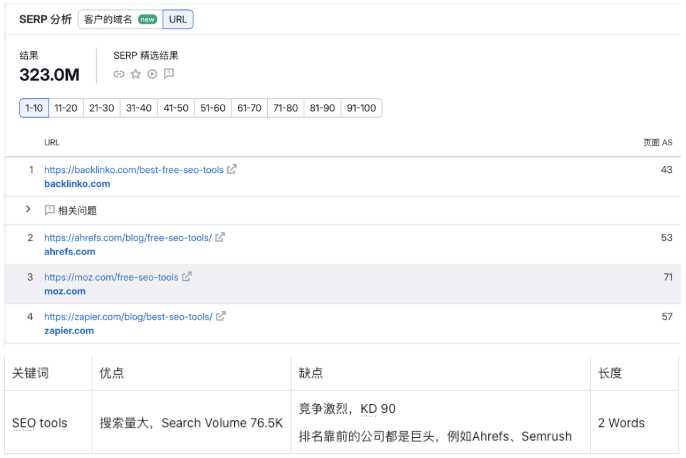This screenshot has height=458, width=686.
Task: Open external link icon for moz URL
Action: (x=187, y=276)
